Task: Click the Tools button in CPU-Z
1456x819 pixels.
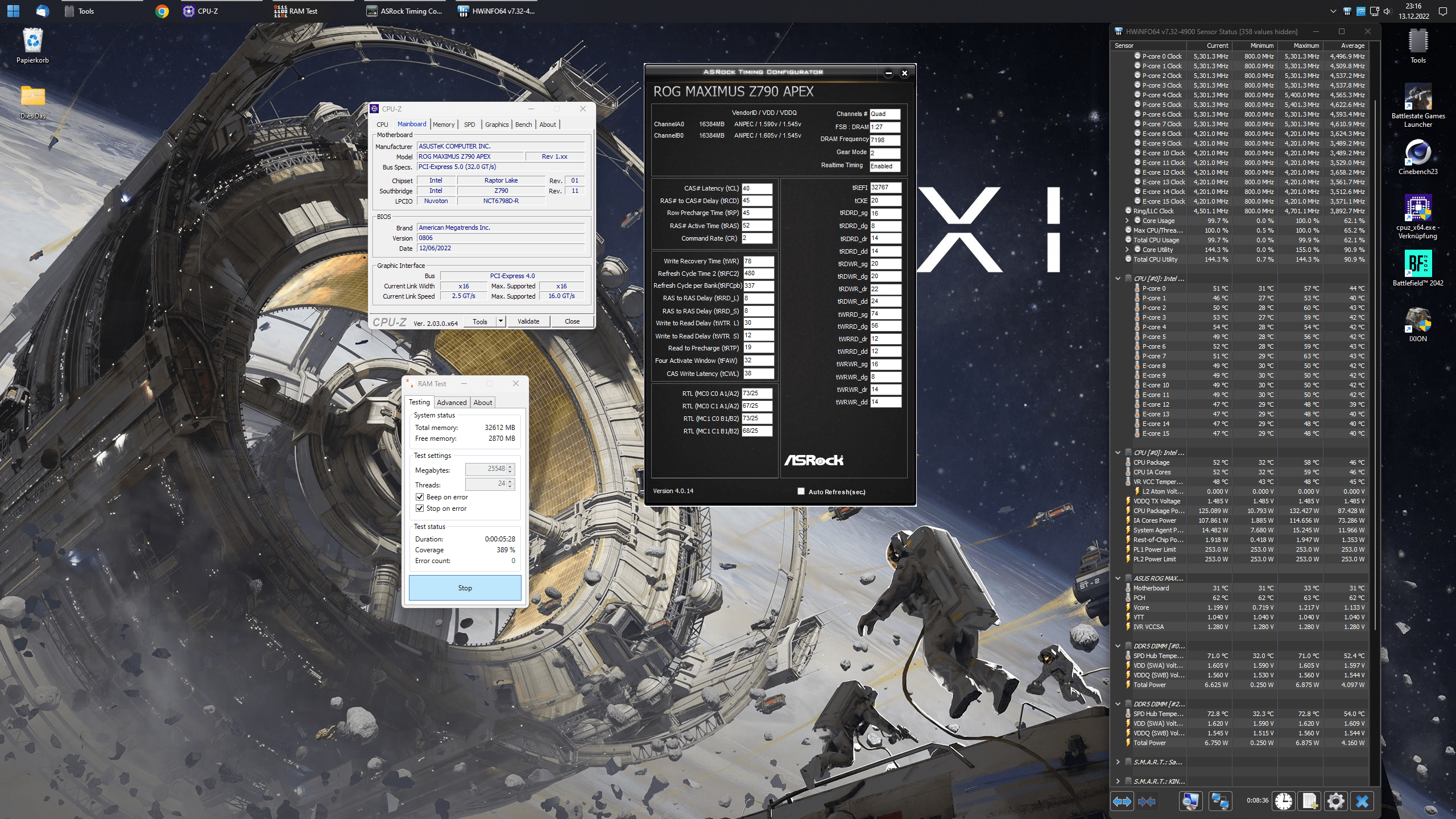Action: point(480,321)
